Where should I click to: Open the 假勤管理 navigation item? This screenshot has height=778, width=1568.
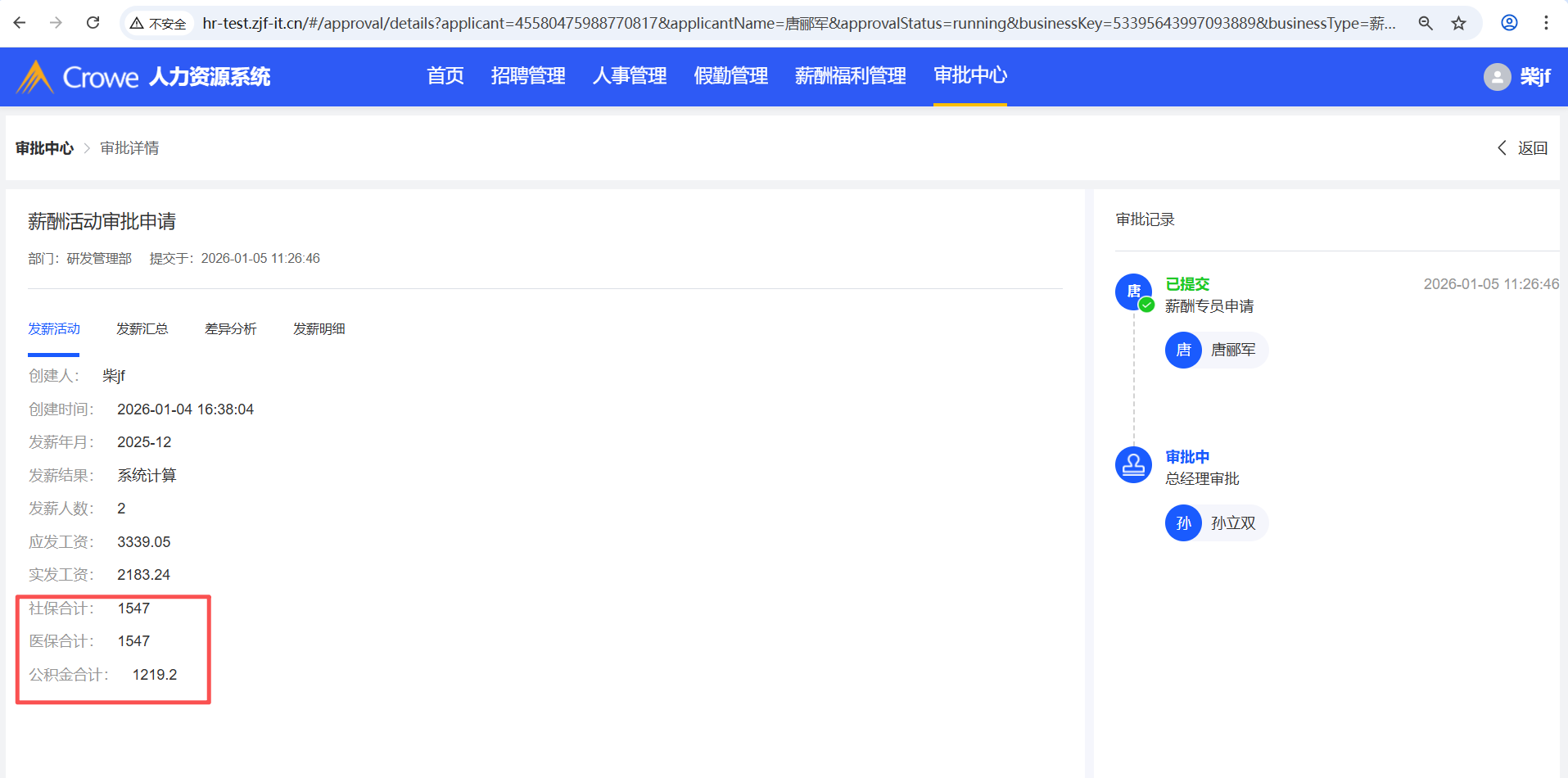pyautogui.click(x=730, y=76)
